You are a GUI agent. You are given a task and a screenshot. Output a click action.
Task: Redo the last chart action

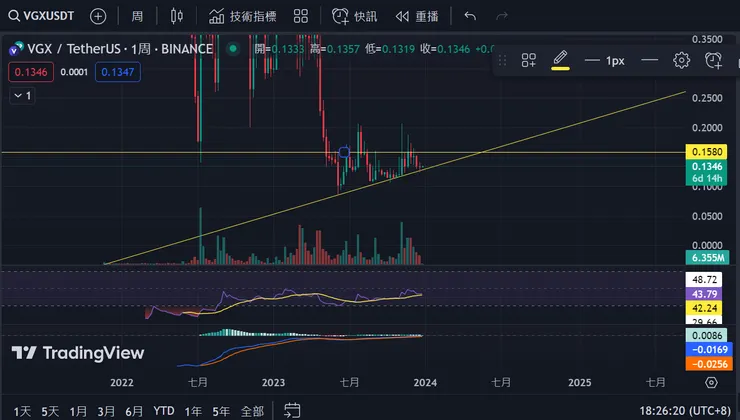[502, 17]
